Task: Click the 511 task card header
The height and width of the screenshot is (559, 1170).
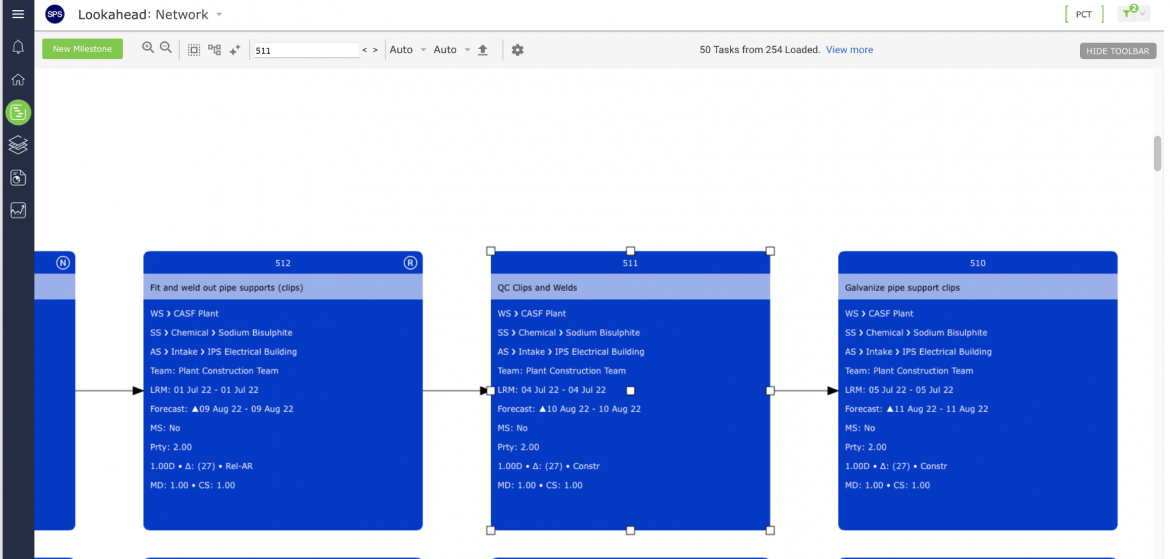Action: coord(631,263)
